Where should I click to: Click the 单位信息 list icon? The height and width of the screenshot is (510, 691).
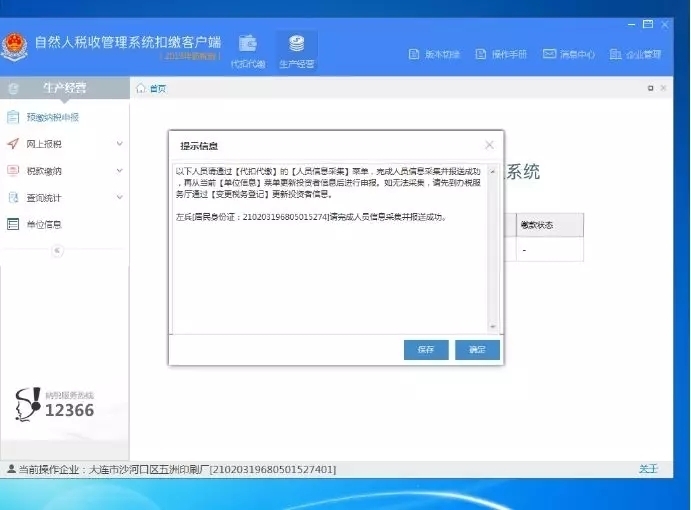tap(13, 224)
